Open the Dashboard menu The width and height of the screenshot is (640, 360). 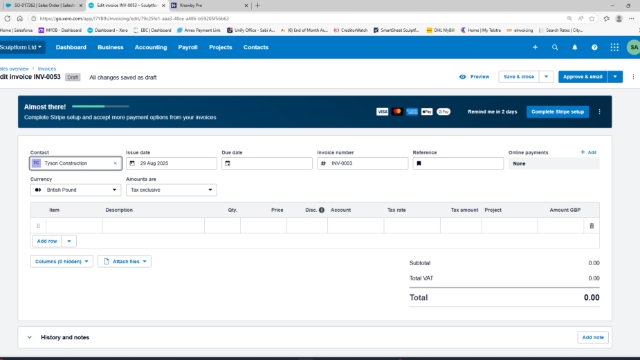(x=71, y=47)
